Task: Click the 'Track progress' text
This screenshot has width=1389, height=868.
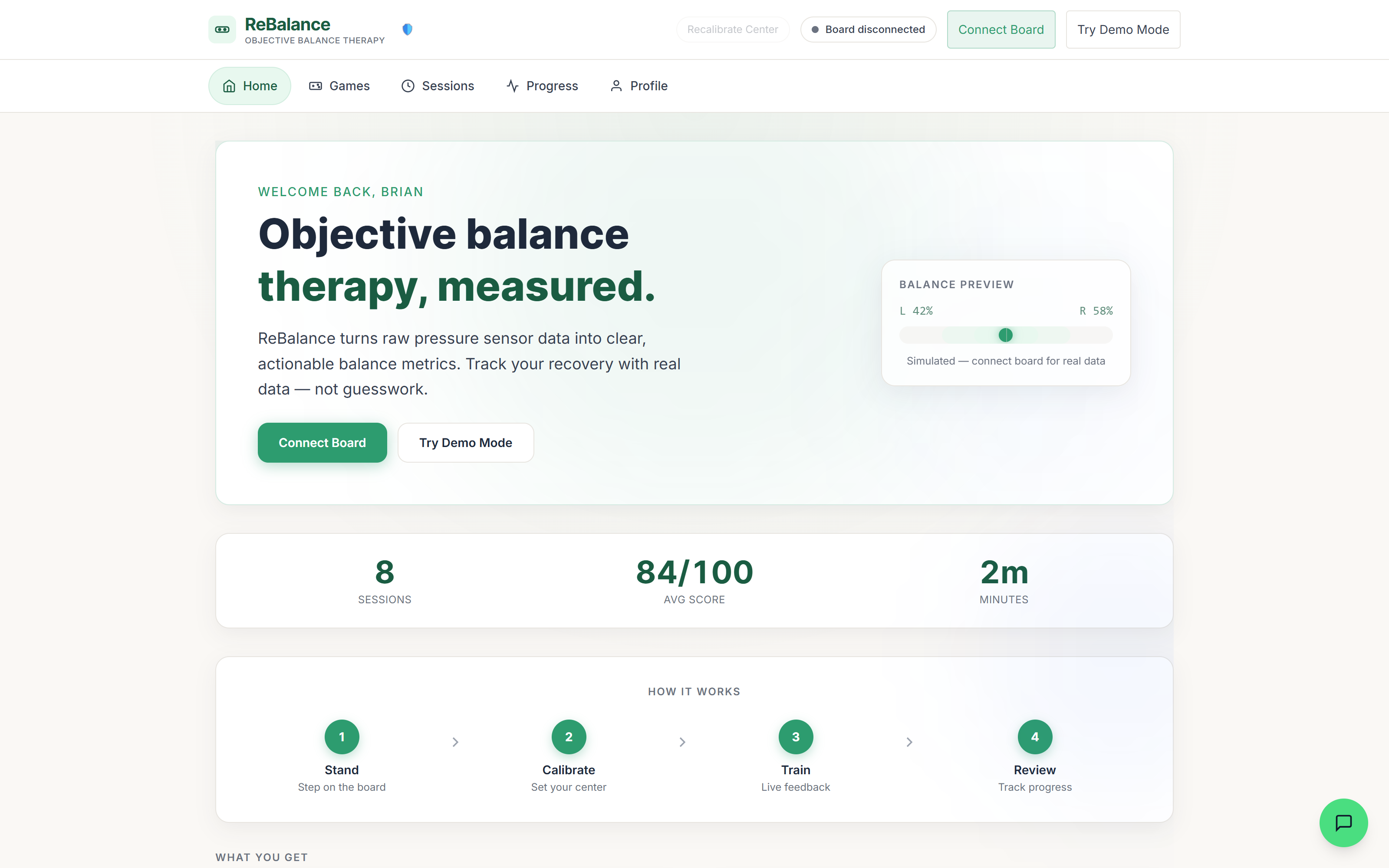Action: click(1035, 787)
